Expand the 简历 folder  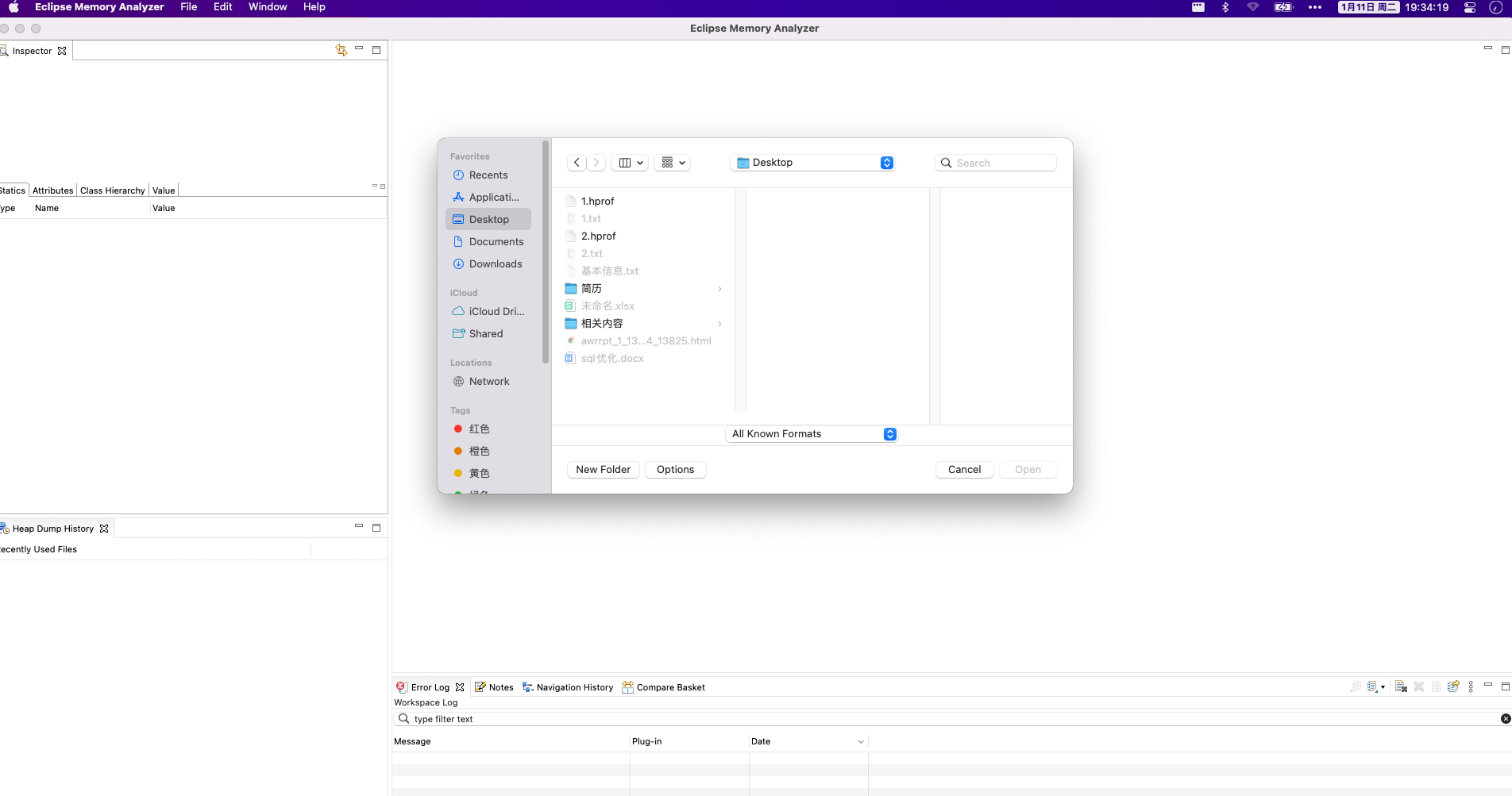click(x=719, y=289)
